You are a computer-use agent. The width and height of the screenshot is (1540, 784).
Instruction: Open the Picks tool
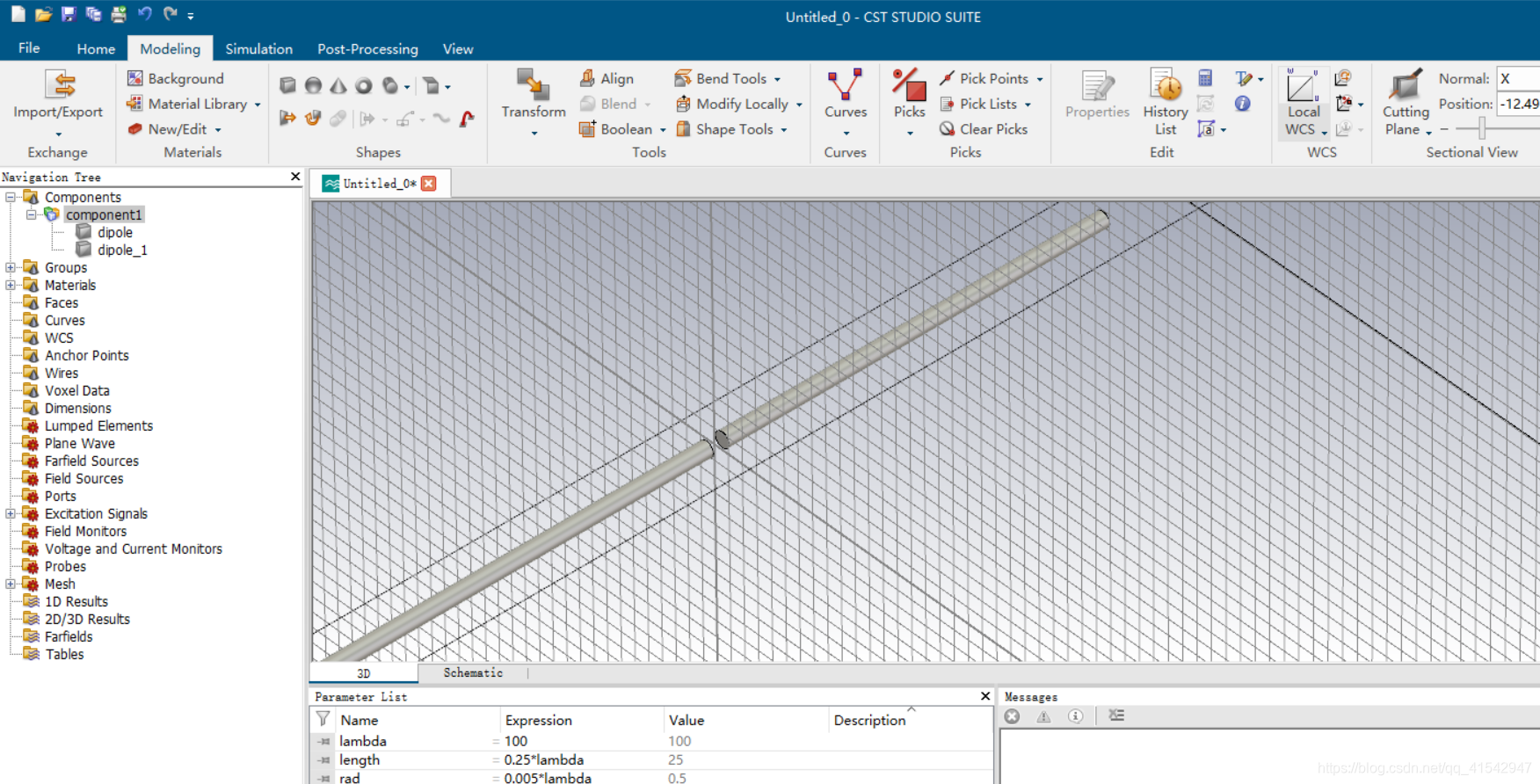[x=909, y=103]
